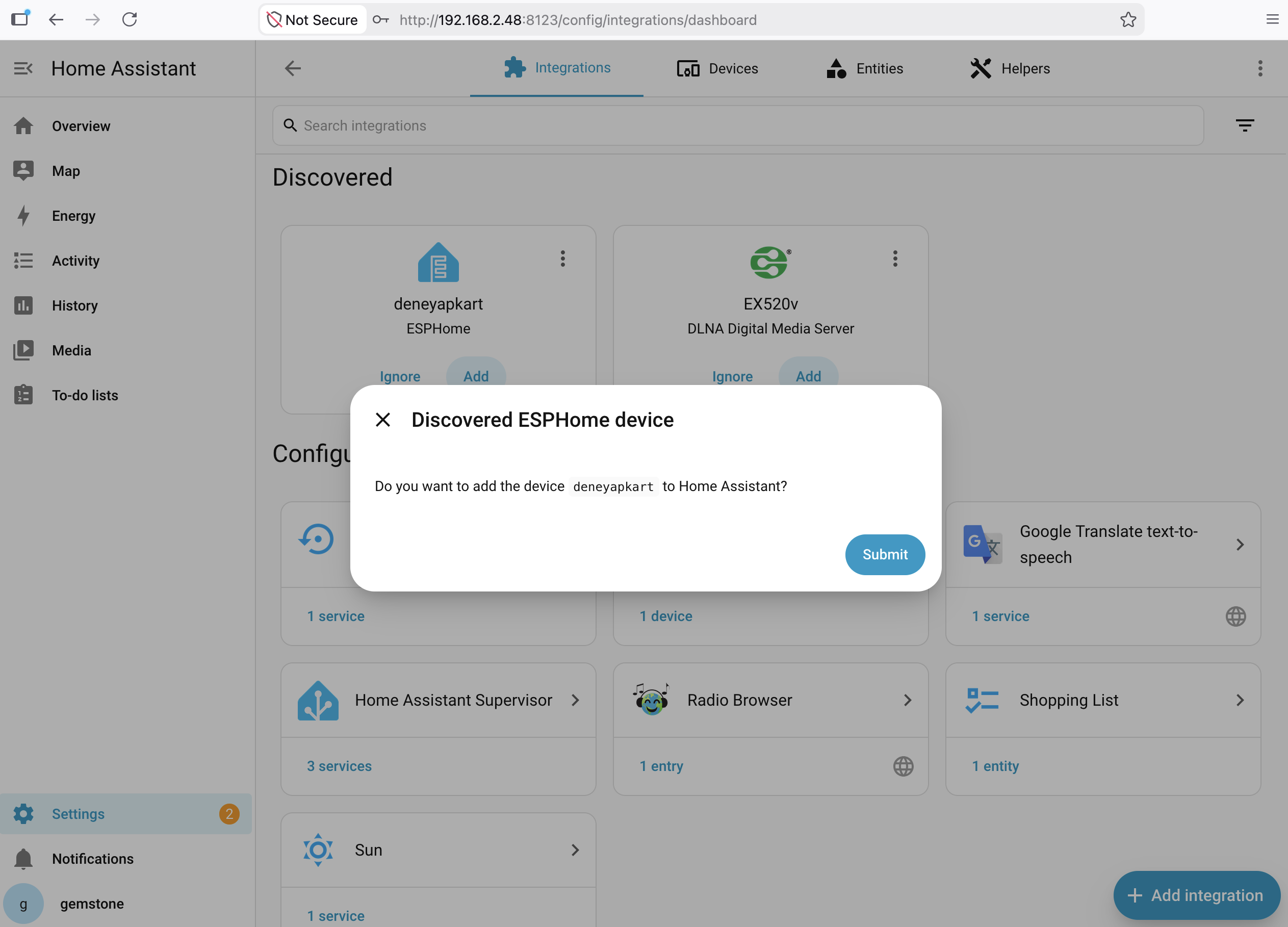The image size is (1288, 927).
Task: Click the Not Secure site indicator
Action: 313,20
